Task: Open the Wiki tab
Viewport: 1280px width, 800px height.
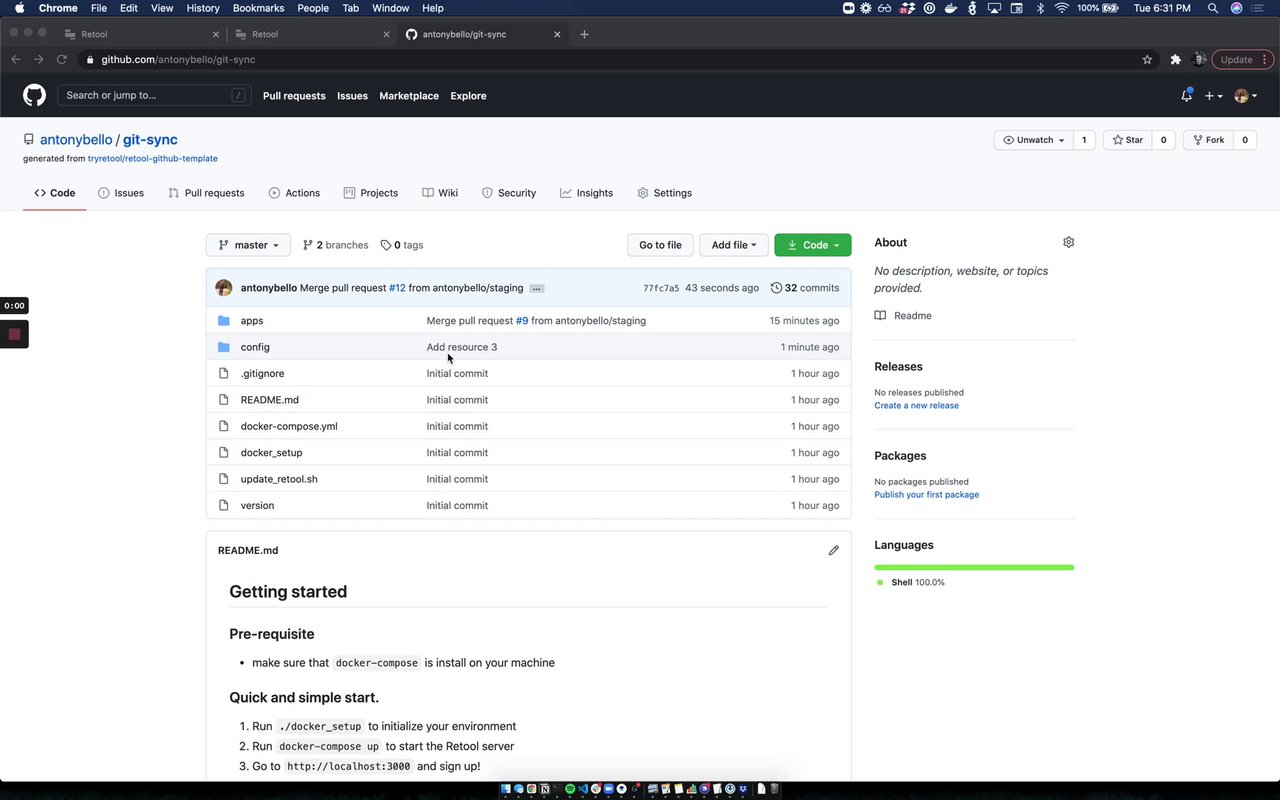Action: [440, 193]
